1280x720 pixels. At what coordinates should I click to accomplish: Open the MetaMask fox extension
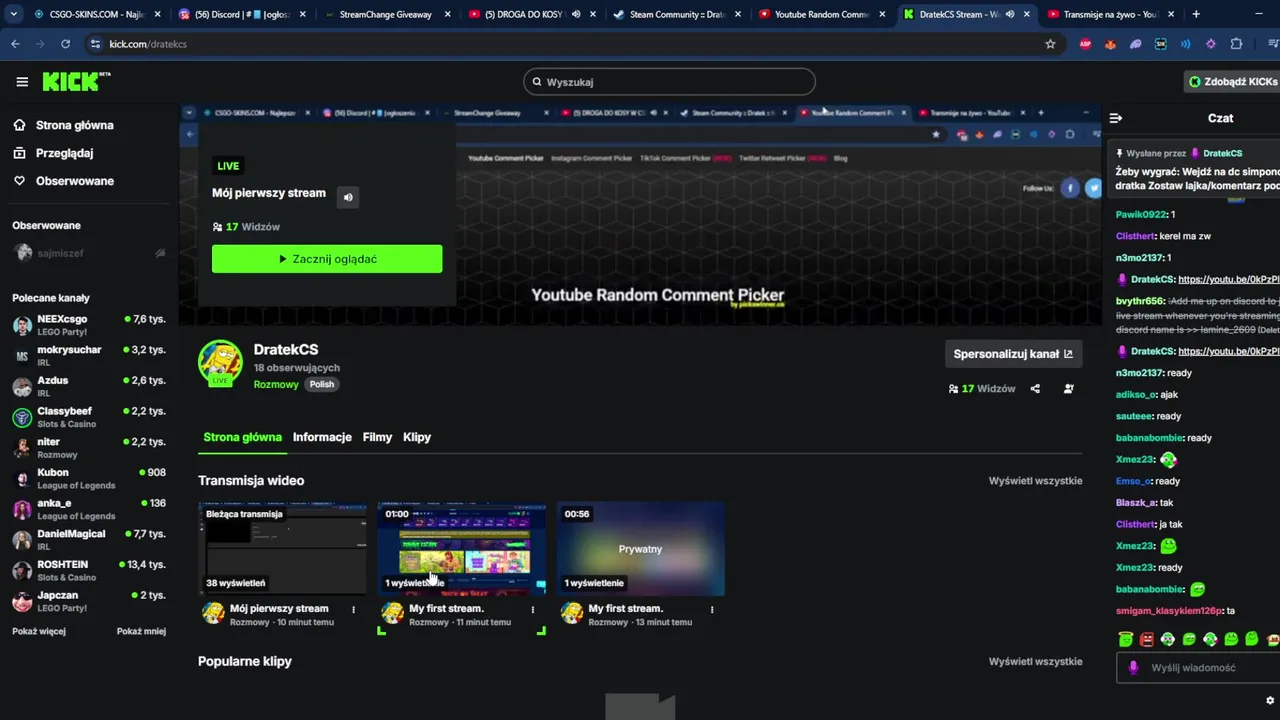click(x=1110, y=44)
